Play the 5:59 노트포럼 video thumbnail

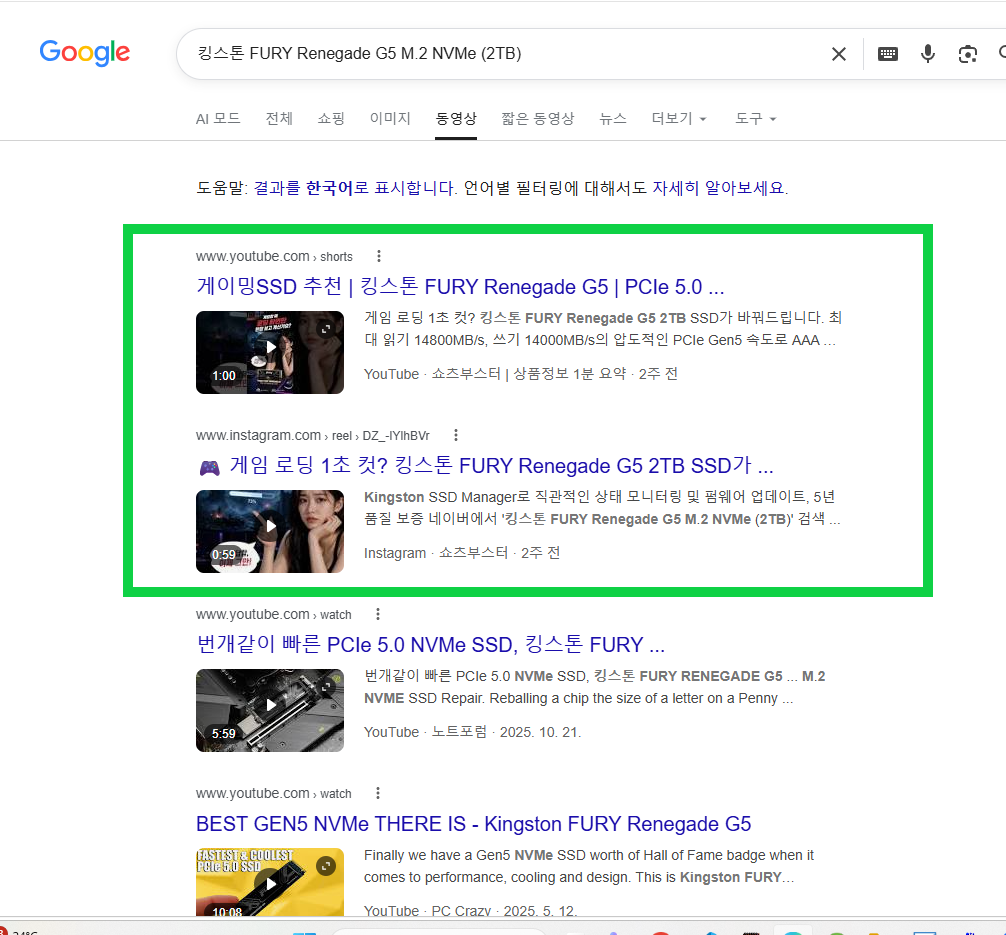(x=270, y=710)
